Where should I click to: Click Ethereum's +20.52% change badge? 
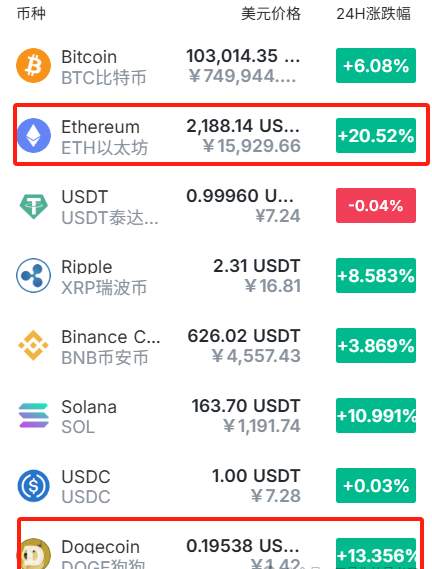point(376,135)
